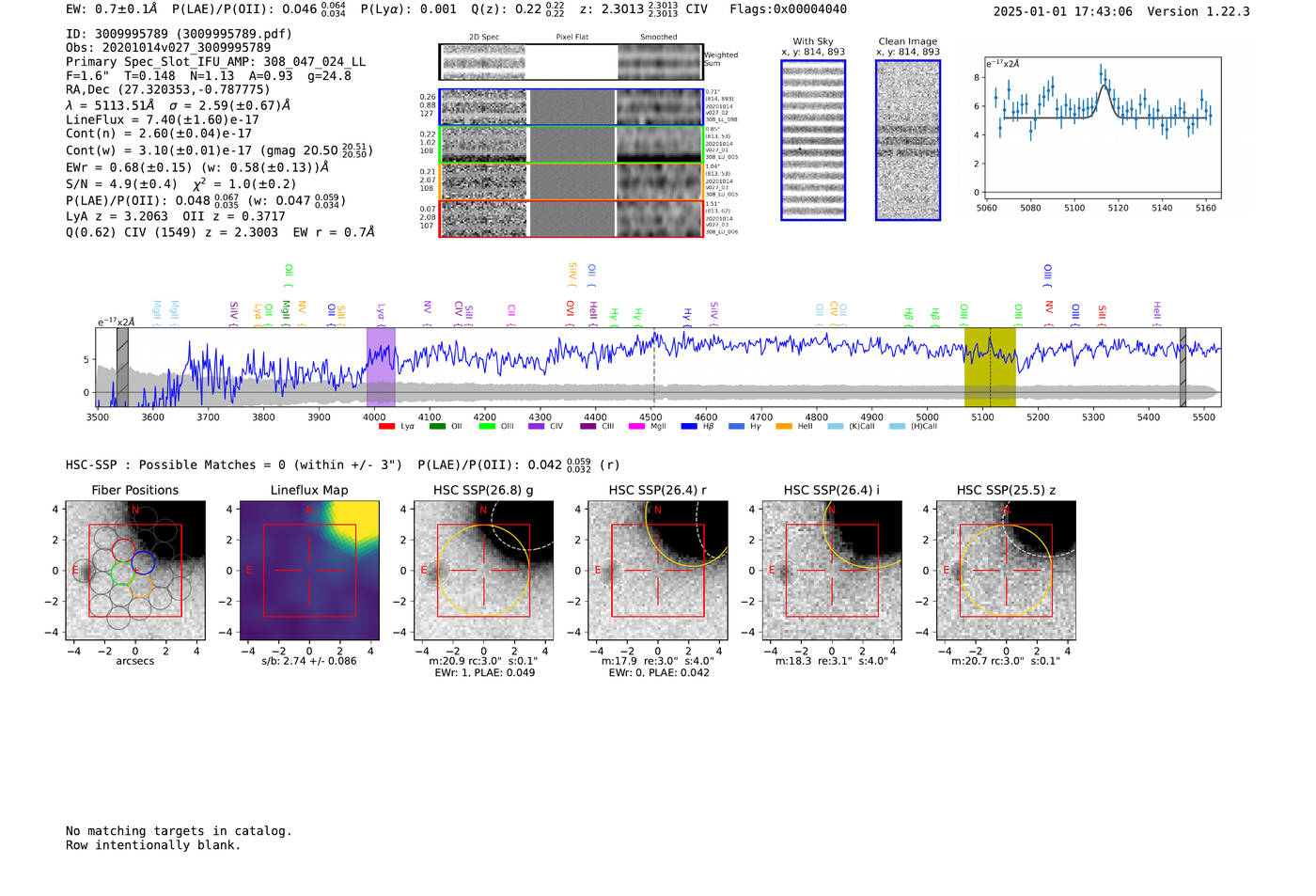Click the lime OIII legend swatch

487,427
